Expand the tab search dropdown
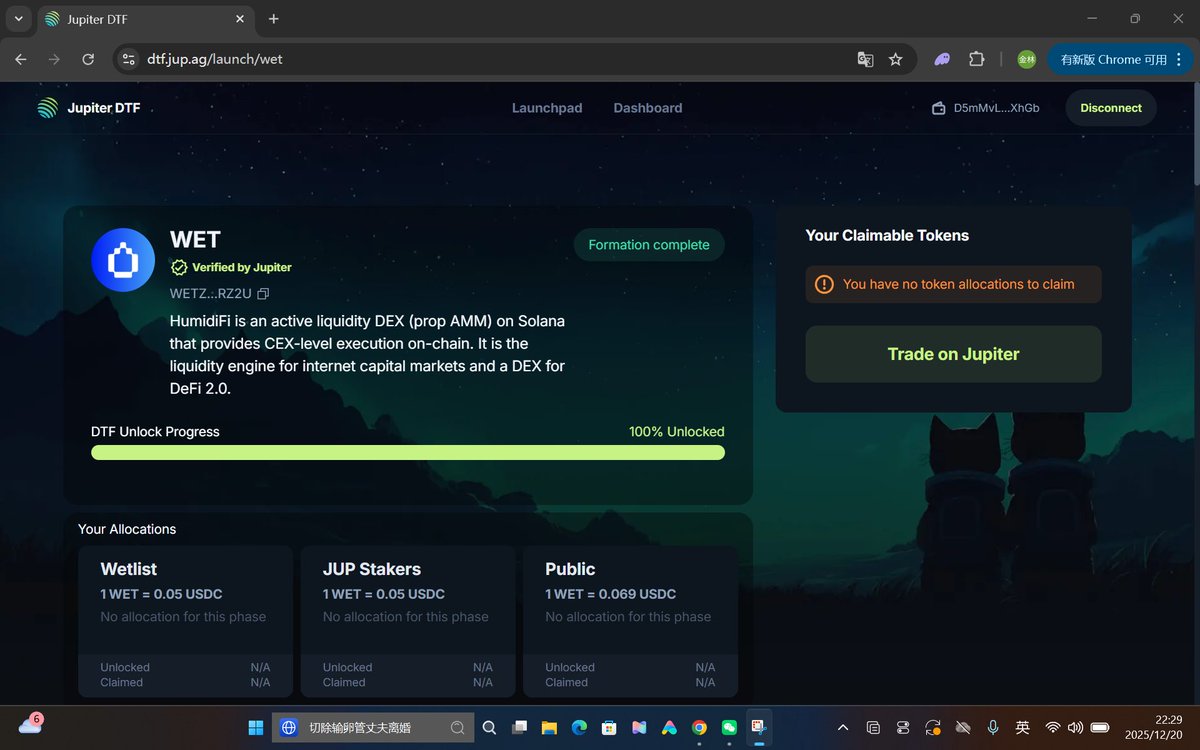This screenshot has width=1200, height=750. pyautogui.click(x=18, y=19)
